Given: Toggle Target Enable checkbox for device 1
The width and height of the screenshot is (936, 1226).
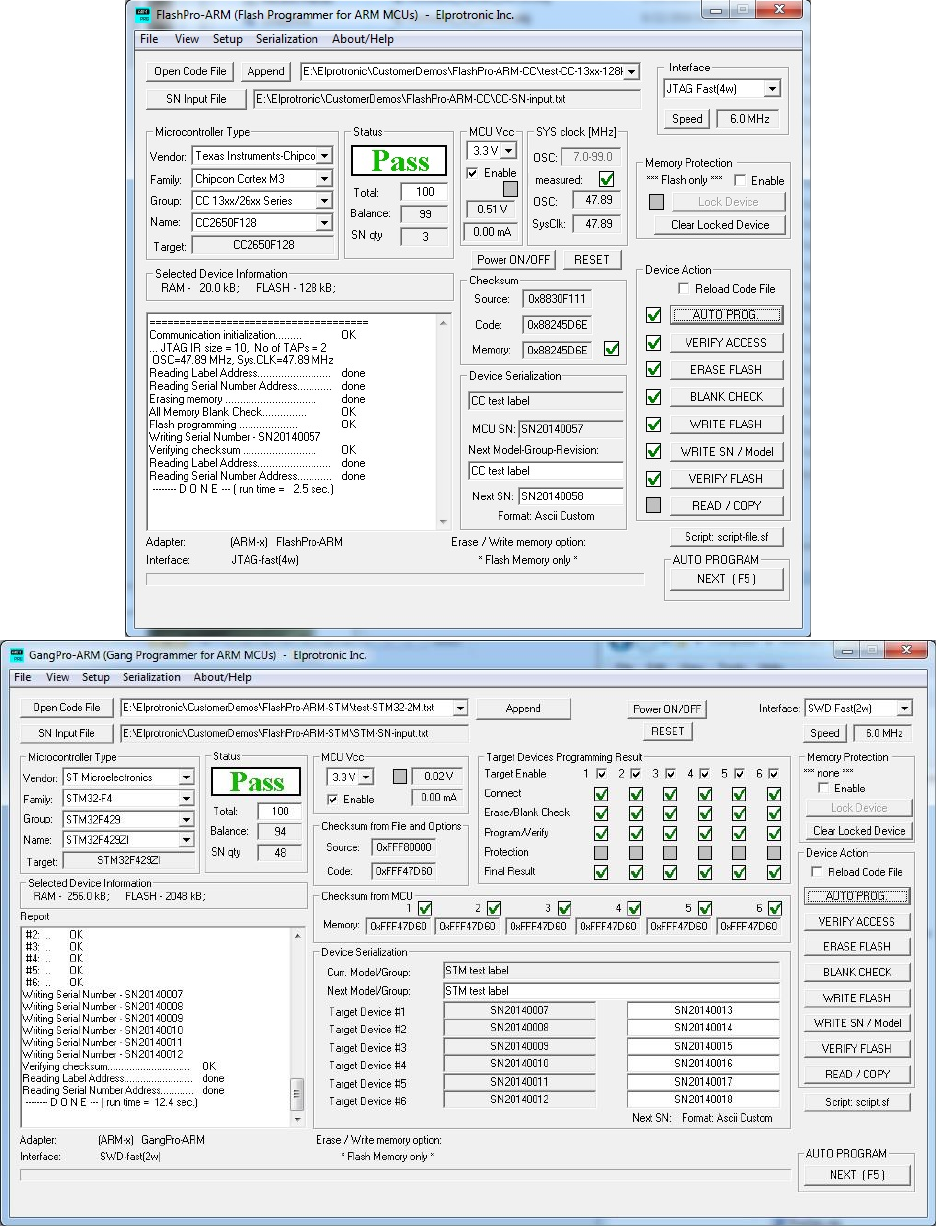Looking at the screenshot, I should 601,774.
